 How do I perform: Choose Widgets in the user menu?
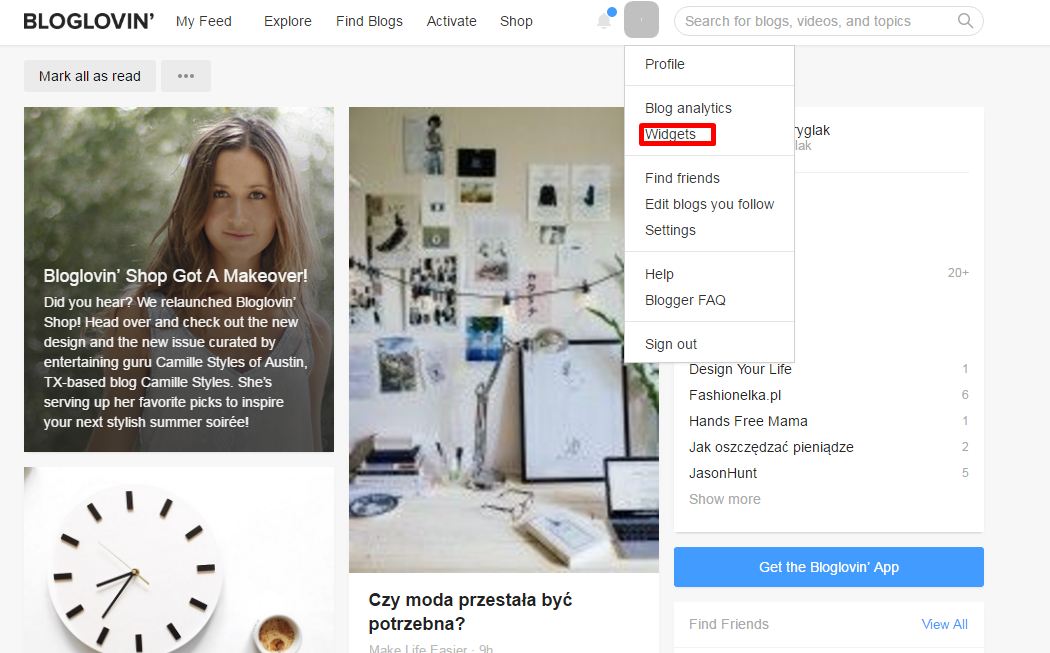(x=670, y=134)
